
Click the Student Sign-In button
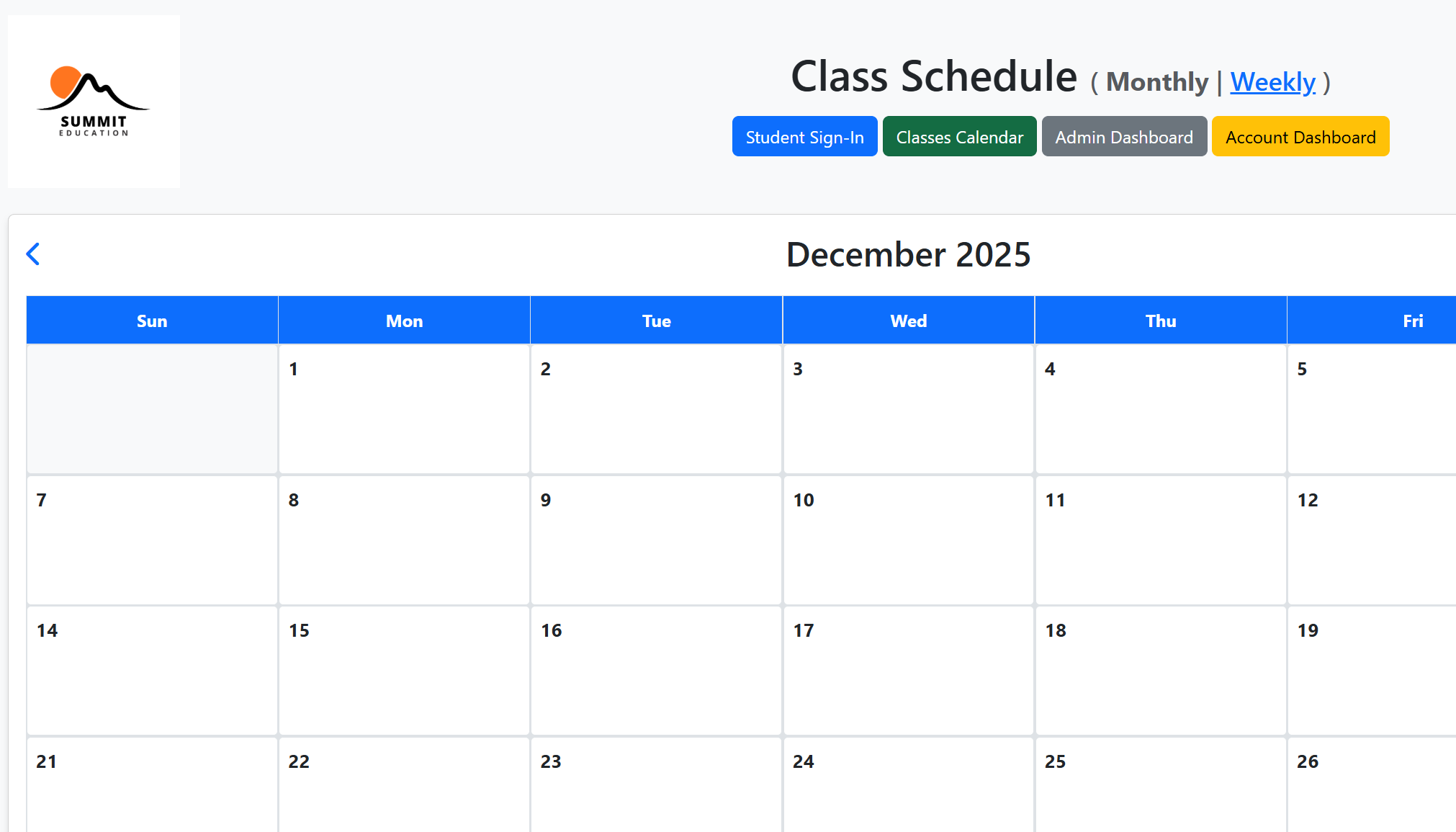click(804, 136)
